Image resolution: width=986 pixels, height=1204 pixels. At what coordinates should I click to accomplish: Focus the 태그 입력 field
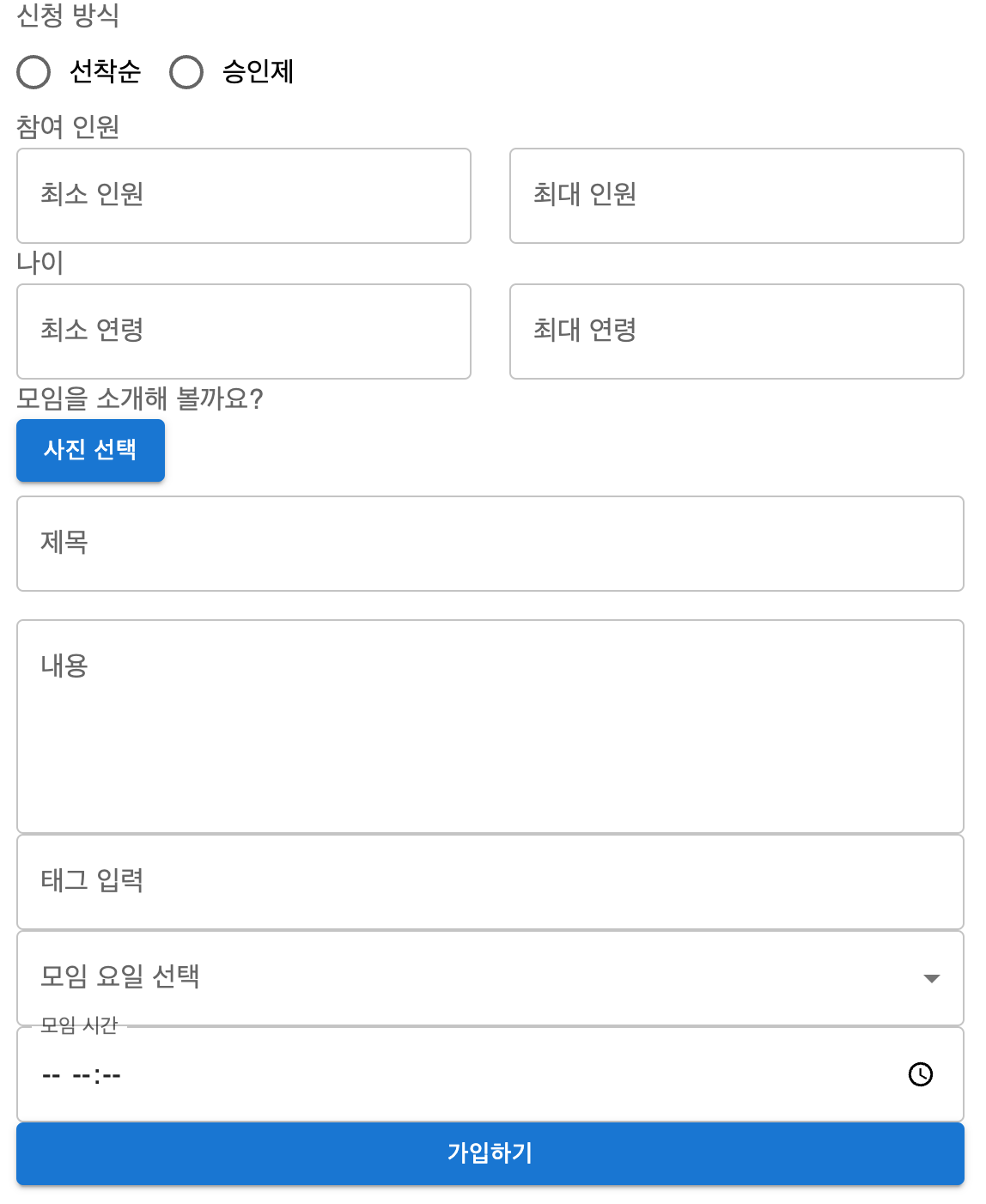click(490, 882)
